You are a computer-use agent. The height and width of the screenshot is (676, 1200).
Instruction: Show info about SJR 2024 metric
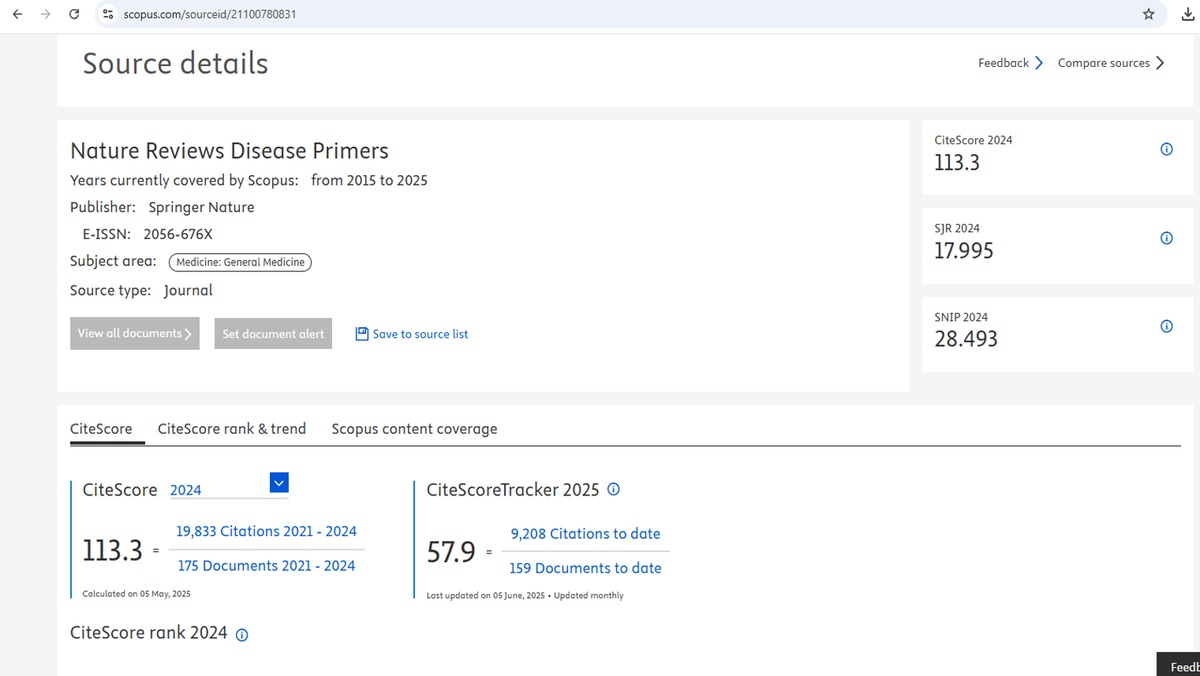click(1166, 238)
